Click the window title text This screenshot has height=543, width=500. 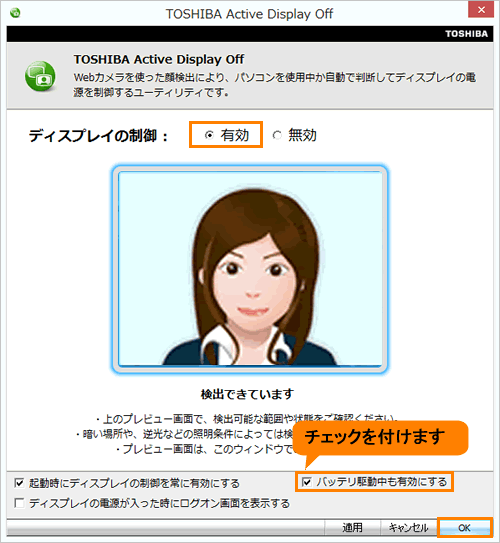249,14
